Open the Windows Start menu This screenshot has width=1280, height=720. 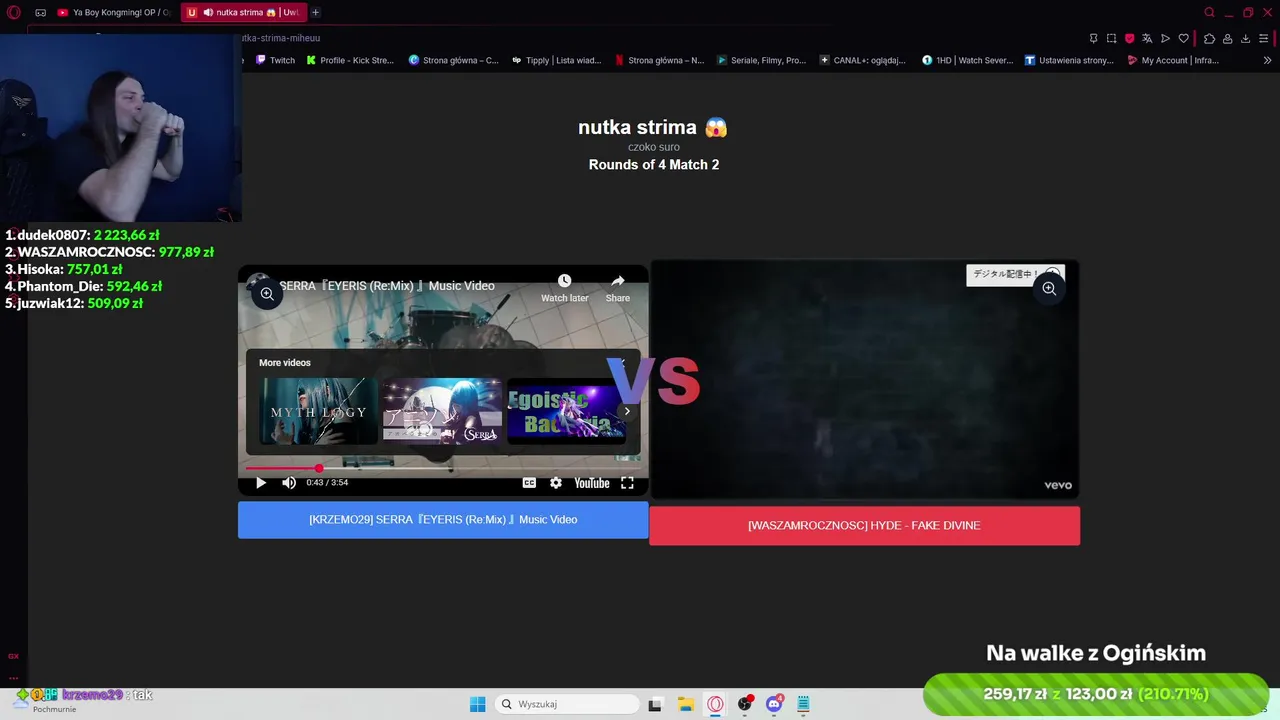[x=478, y=704]
